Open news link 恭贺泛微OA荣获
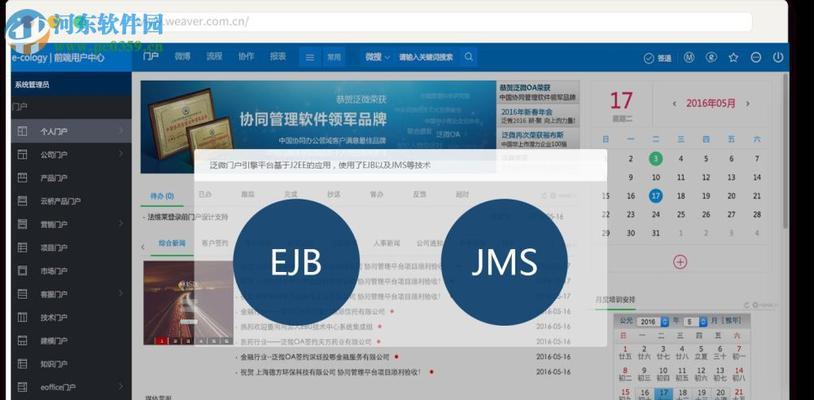814x400 pixels. 525,88
